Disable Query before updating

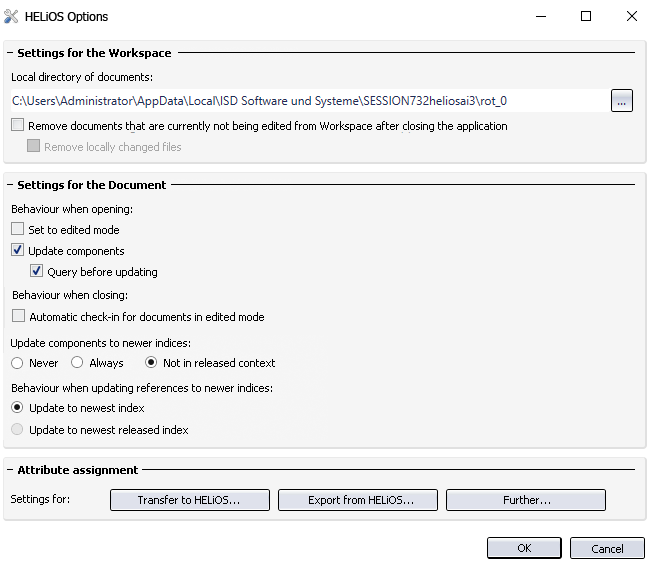[x=37, y=271]
